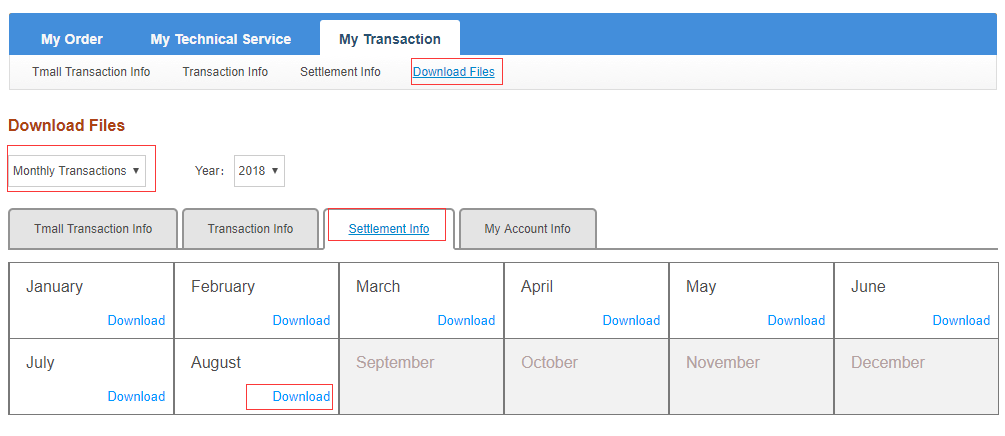Viewport: 1005px width, 436px height.
Task: Download the January file
Action: pos(136,320)
